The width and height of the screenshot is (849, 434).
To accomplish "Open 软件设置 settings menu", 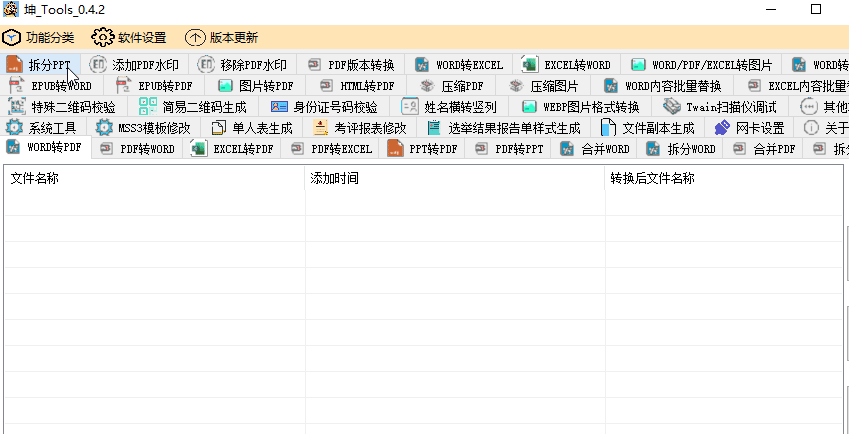I will (x=129, y=38).
